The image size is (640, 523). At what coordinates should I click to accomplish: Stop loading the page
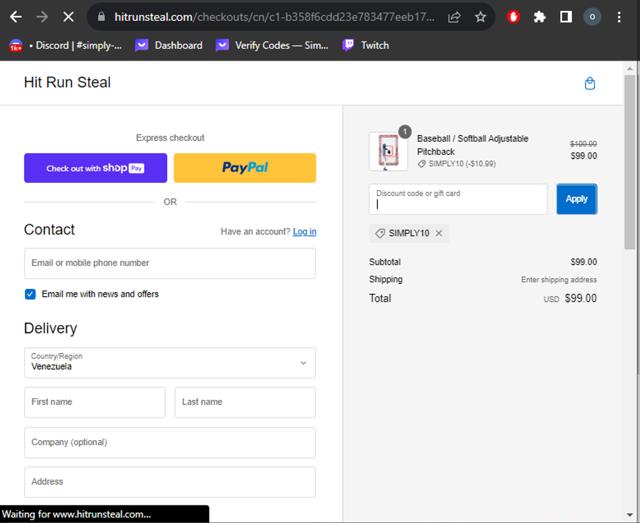click(68, 17)
